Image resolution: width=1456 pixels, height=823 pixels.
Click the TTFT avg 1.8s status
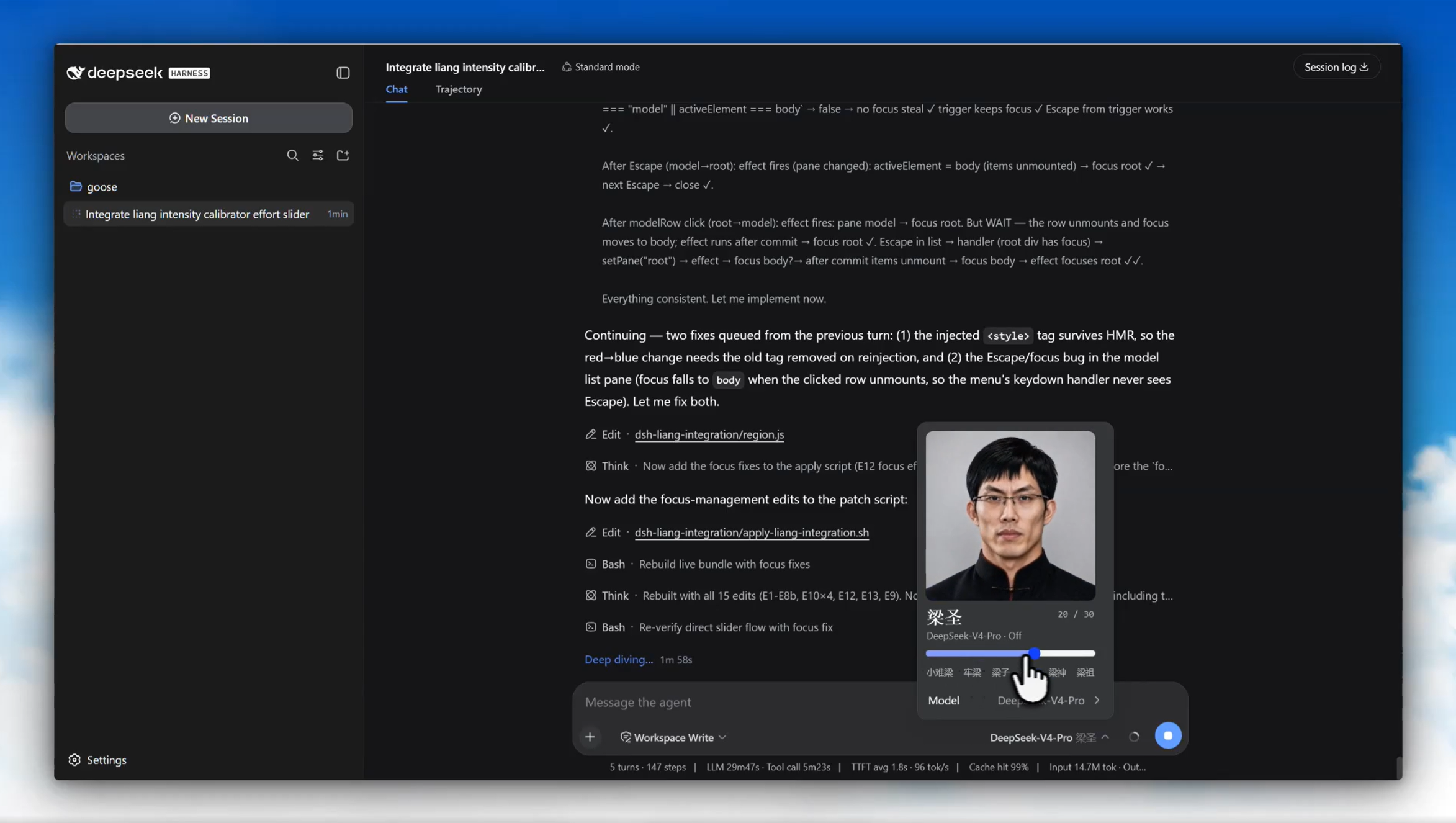pos(899,767)
